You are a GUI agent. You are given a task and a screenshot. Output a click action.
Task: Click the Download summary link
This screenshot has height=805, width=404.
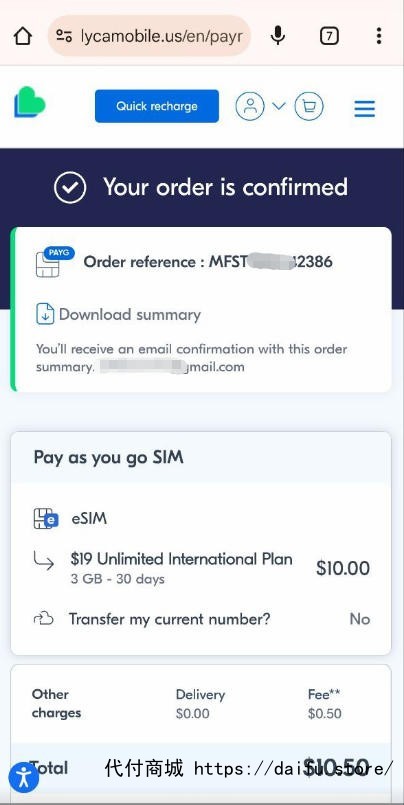(130, 314)
